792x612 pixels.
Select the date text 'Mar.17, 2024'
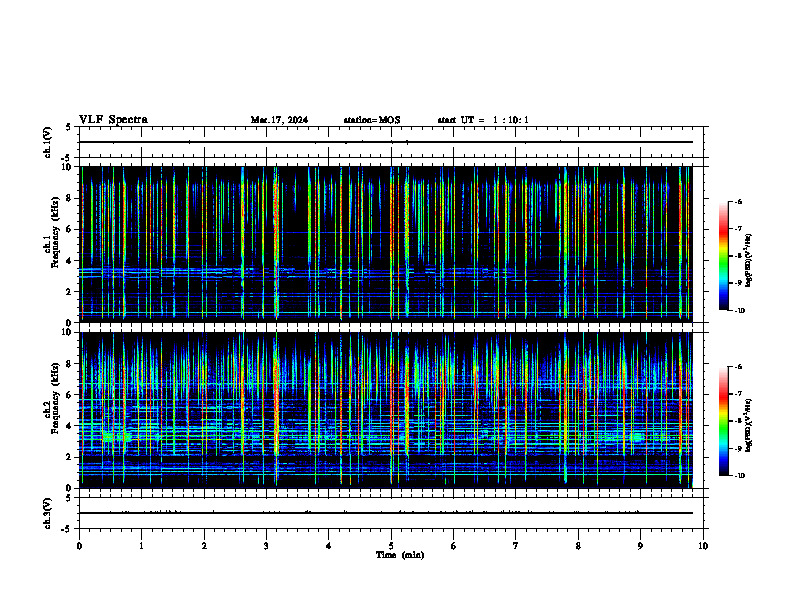click(x=279, y=120)
